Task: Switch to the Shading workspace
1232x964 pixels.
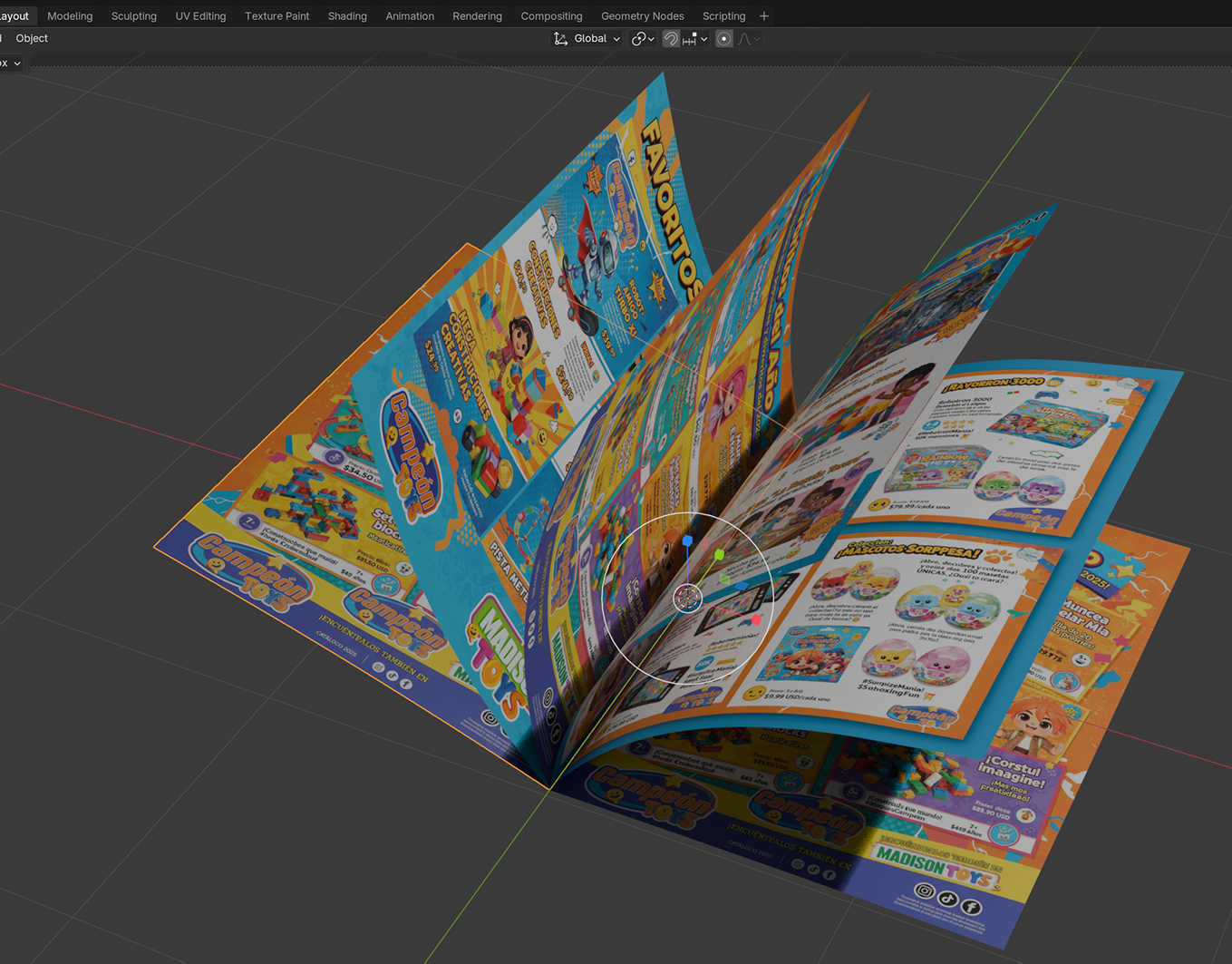Action: click(347, 15)
